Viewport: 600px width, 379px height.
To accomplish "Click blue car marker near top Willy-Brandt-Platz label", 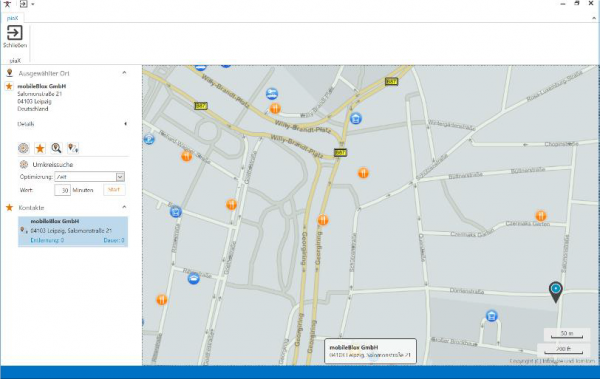I will tap(272, 94).
